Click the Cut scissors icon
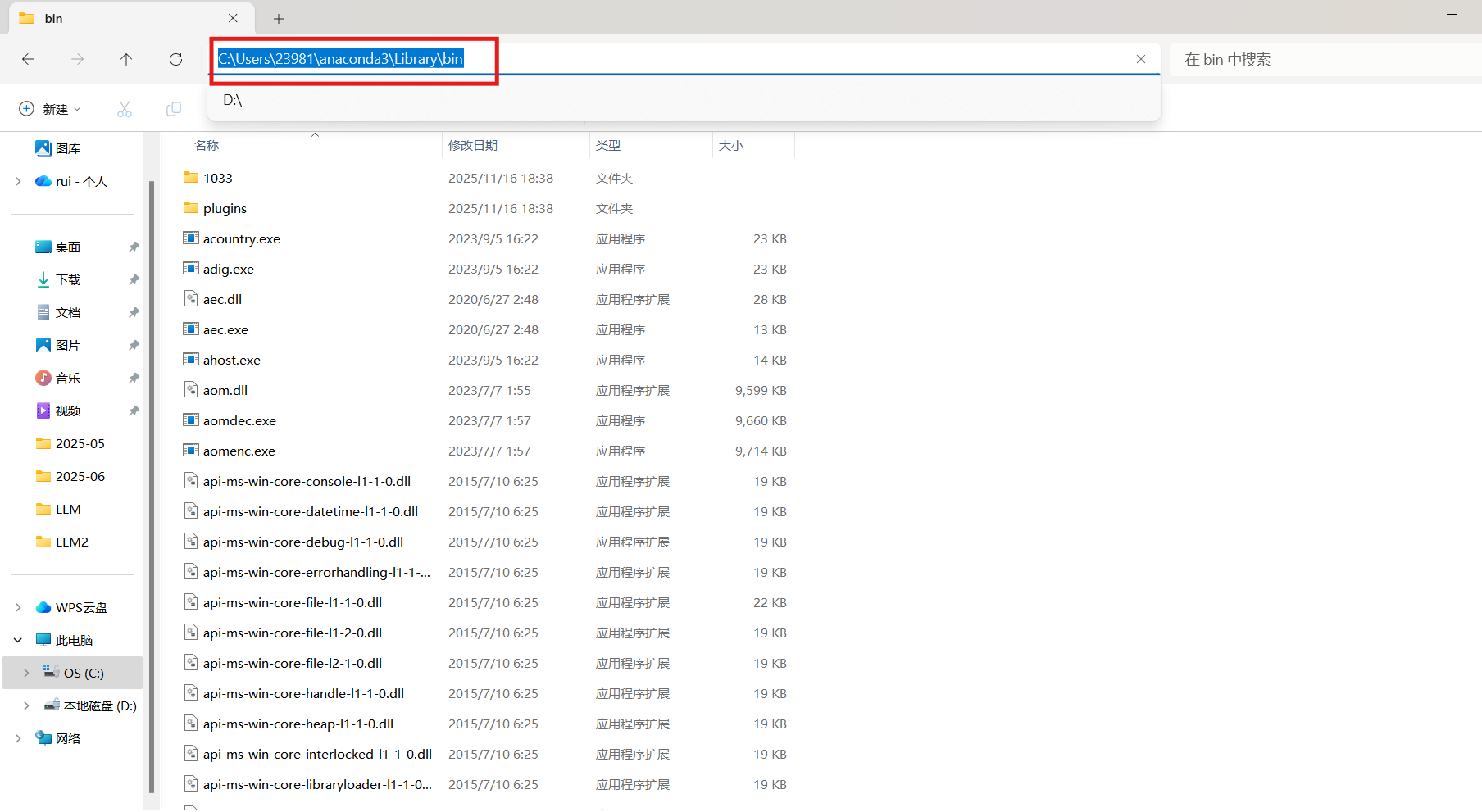The image size is (1482, 812). (x=125, y=109)
